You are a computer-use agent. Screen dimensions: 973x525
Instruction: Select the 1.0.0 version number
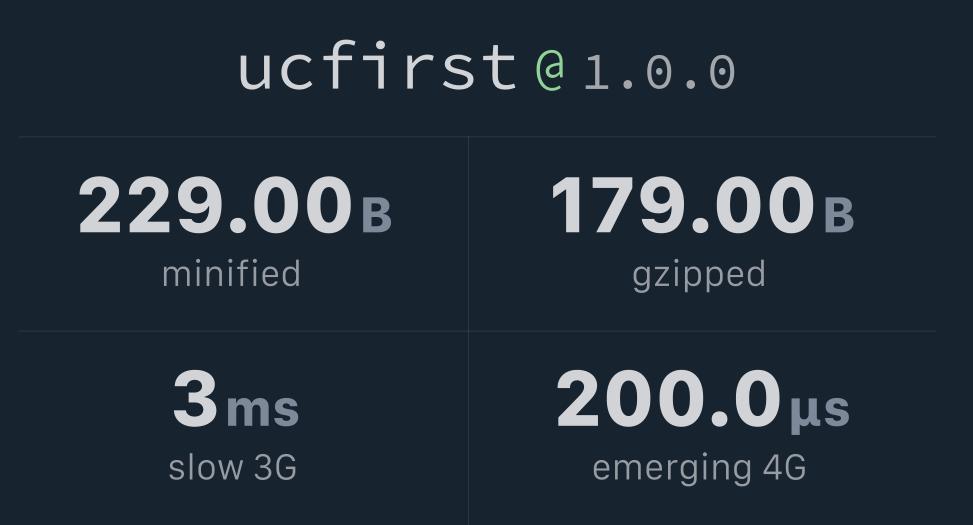click(659, 73)
